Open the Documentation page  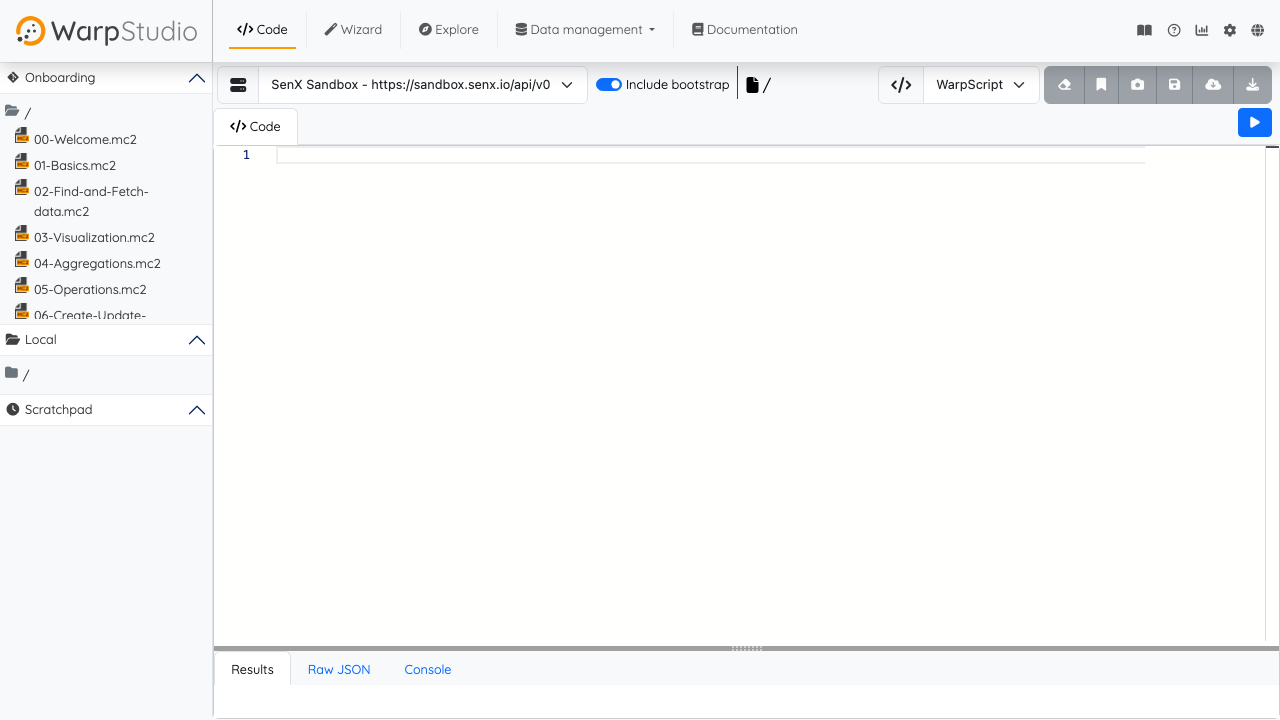click(x=744, y=30)
